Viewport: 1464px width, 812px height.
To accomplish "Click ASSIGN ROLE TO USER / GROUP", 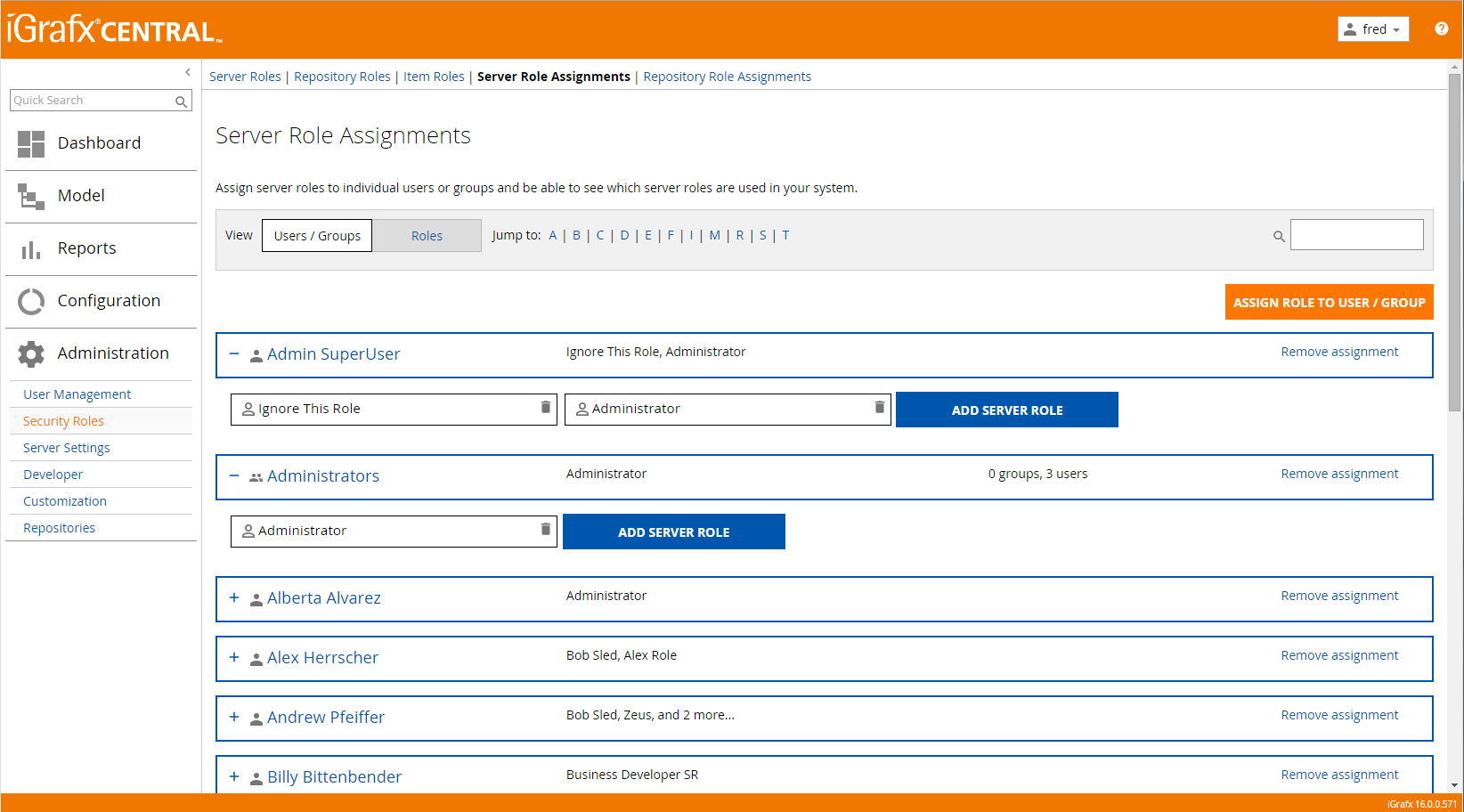I will [x=1329, y=302].
